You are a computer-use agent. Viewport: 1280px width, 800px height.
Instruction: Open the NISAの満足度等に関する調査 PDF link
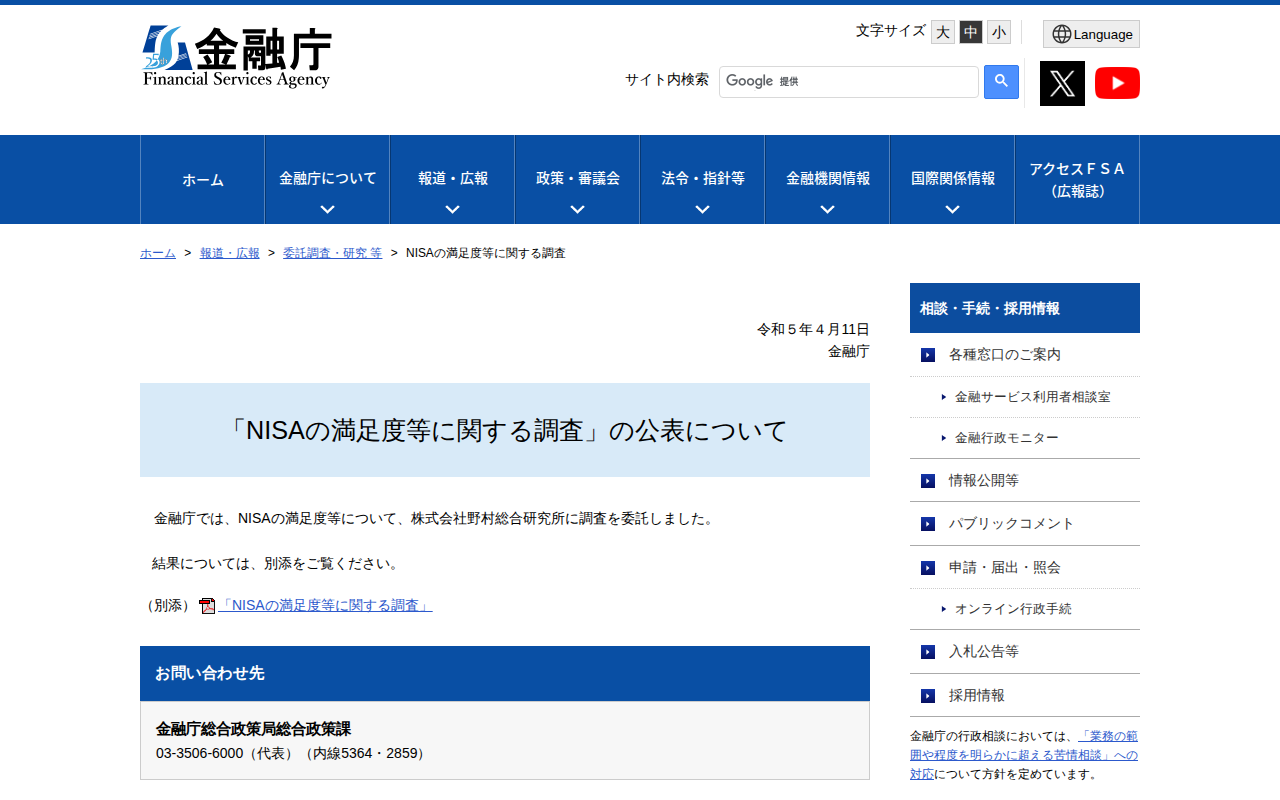point(325,605)
